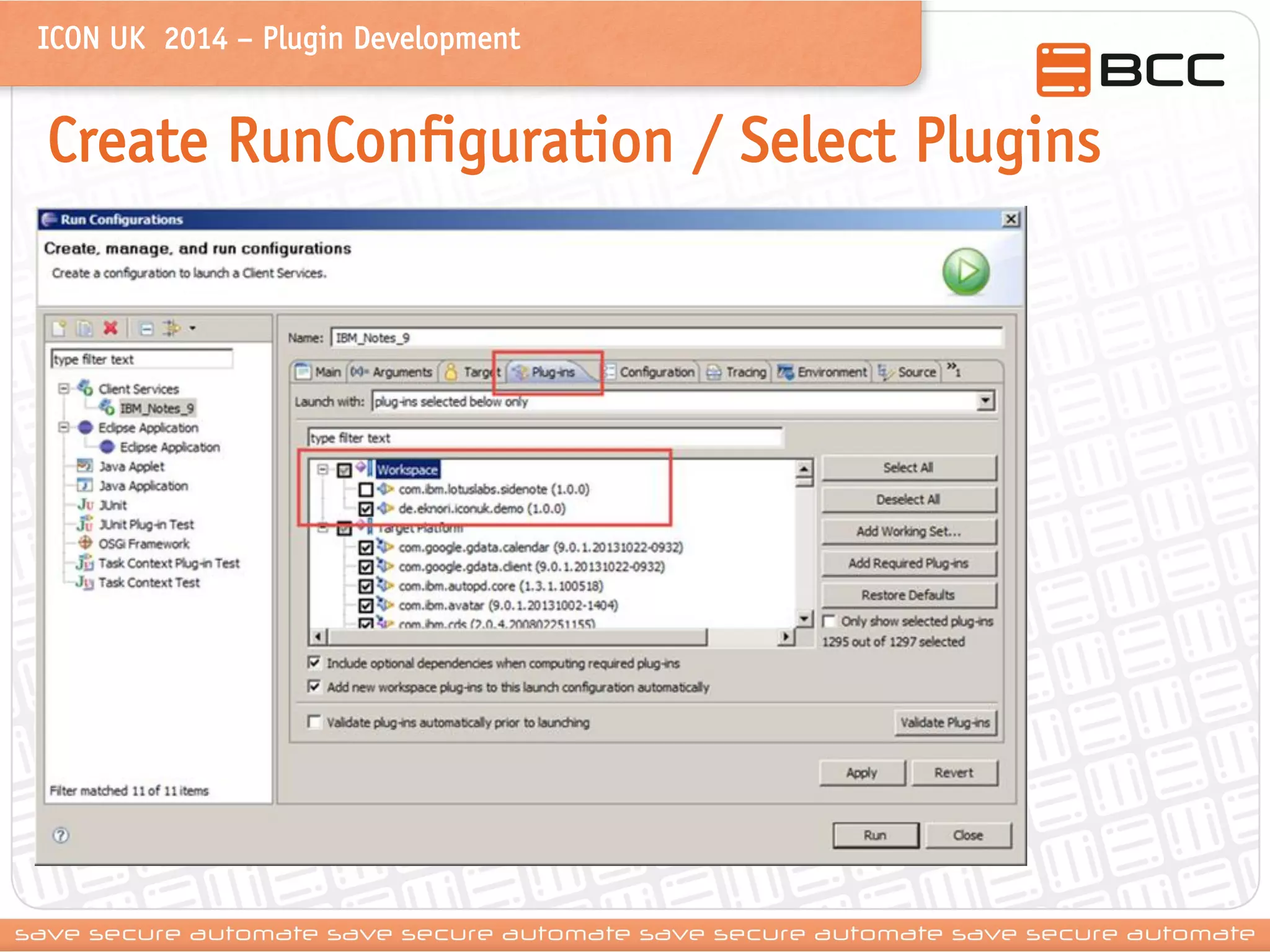Collapse the Target Platform node

322,529
